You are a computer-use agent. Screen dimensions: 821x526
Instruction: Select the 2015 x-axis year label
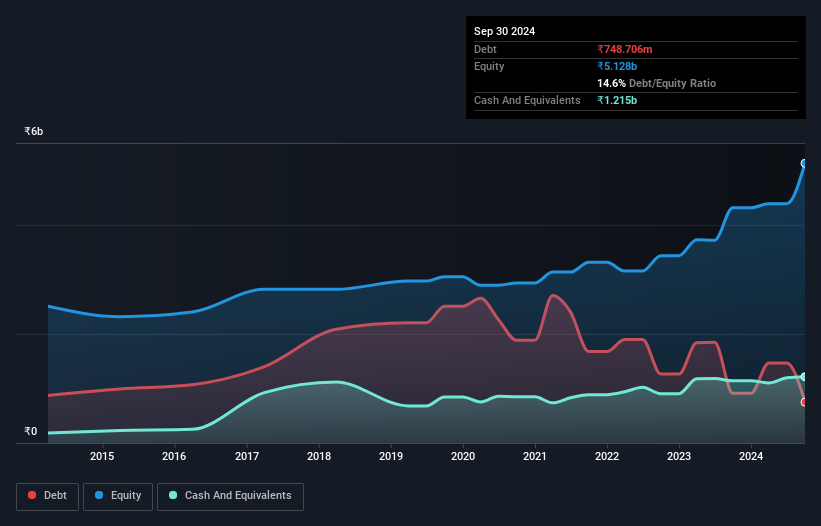(x=102, y=457)
